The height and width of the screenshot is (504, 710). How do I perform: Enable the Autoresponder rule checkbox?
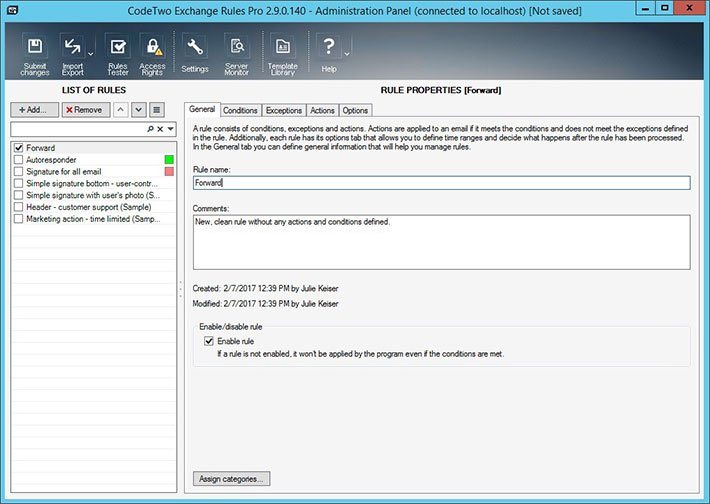tap(19, 159)
